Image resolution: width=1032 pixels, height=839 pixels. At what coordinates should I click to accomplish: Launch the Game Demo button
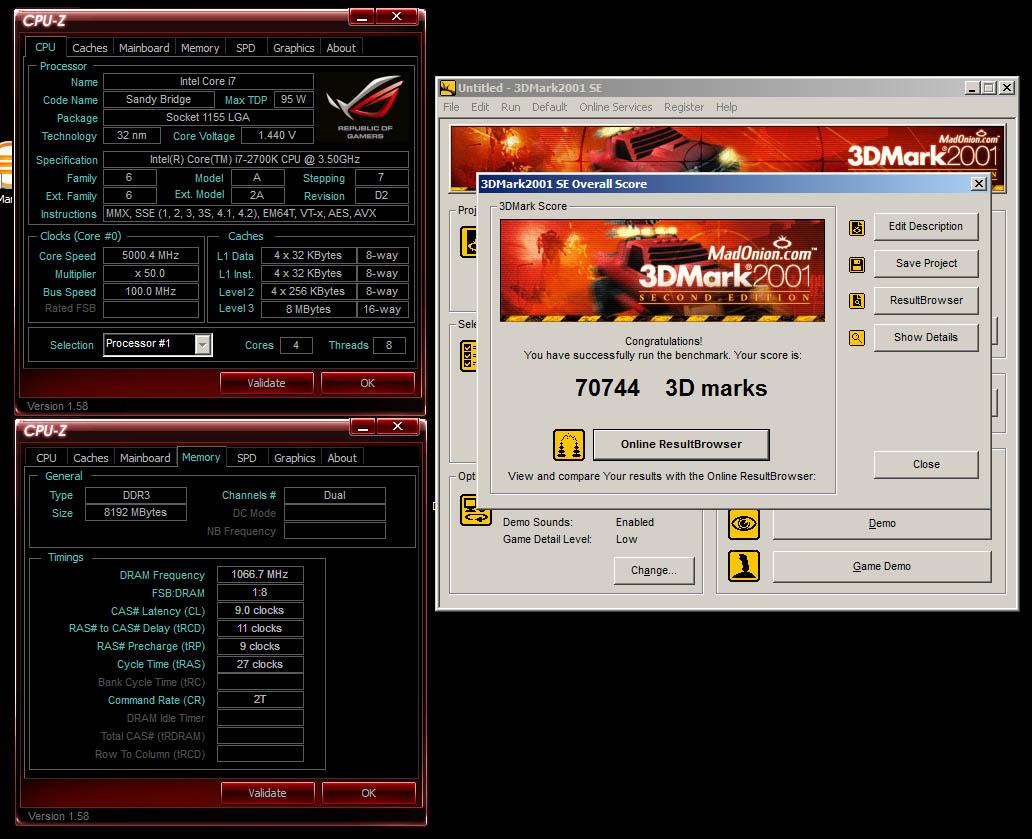pos(881,567)
